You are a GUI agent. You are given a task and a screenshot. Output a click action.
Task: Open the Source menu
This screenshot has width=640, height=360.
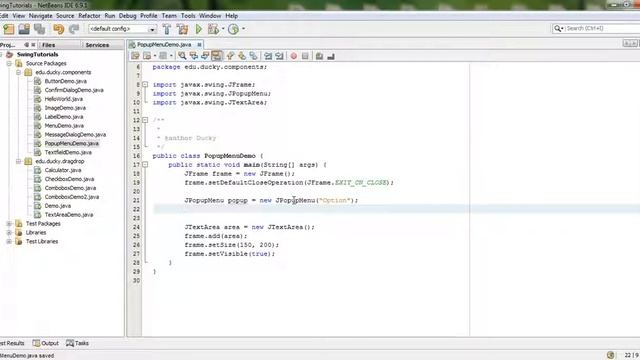pyautogui.click(x=65, y=16)
